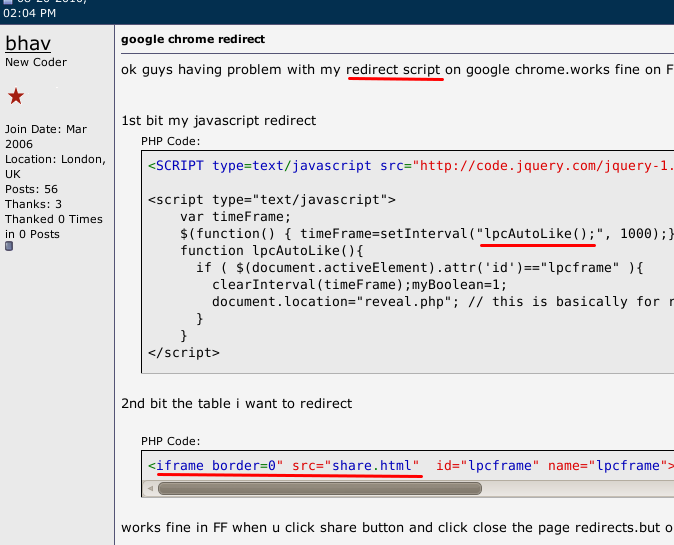Click the line '1st bit my javascript redirect'
The image size is (674, 545).
218,121
